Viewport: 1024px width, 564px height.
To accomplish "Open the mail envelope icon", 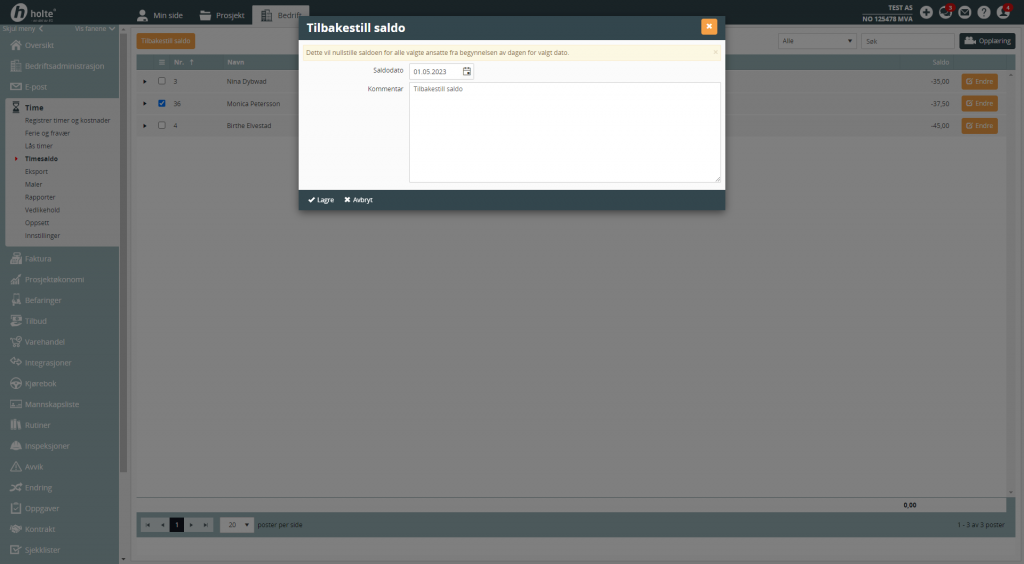I will point(965,12).
